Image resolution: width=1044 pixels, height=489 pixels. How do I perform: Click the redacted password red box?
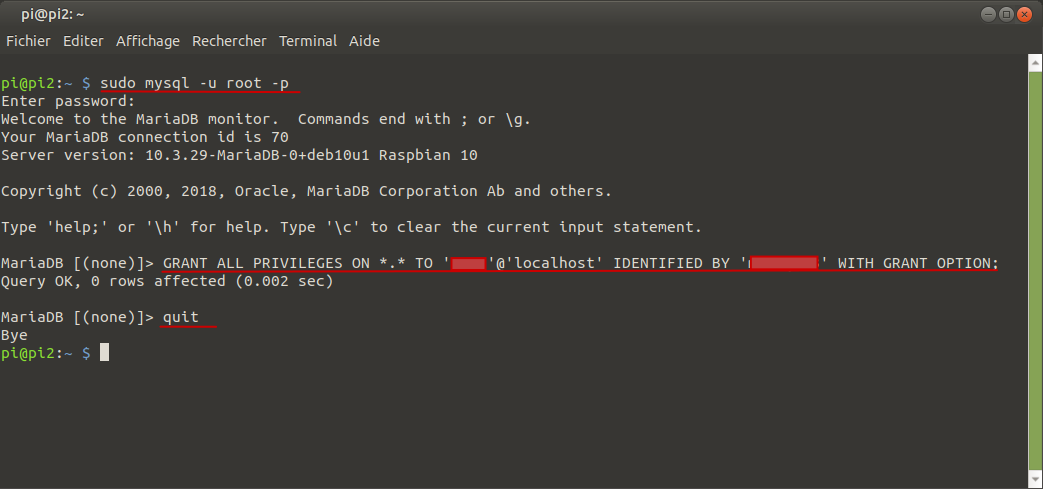(784, 262)
